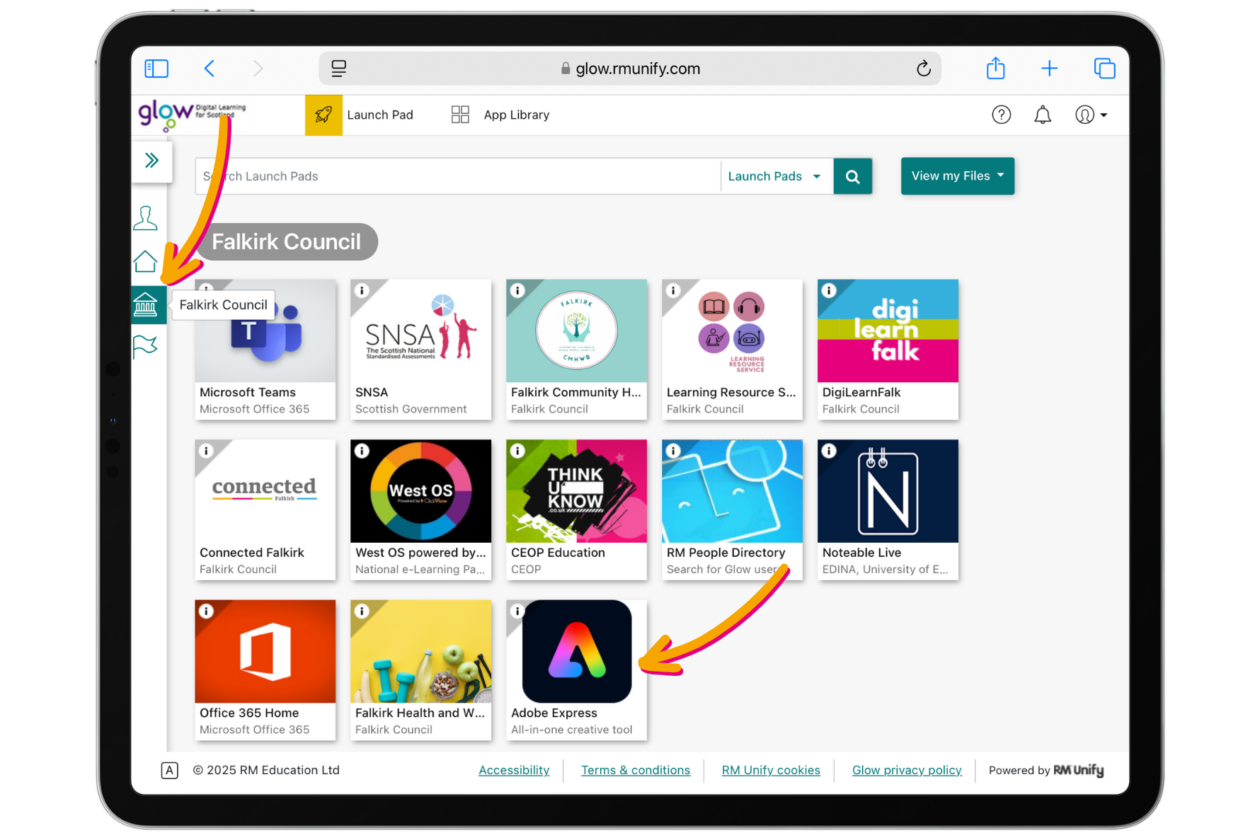The height and width of the screenshot is (840, 1260).
Task: Open the help question mark icon
Action: [x=1001, y=115]
